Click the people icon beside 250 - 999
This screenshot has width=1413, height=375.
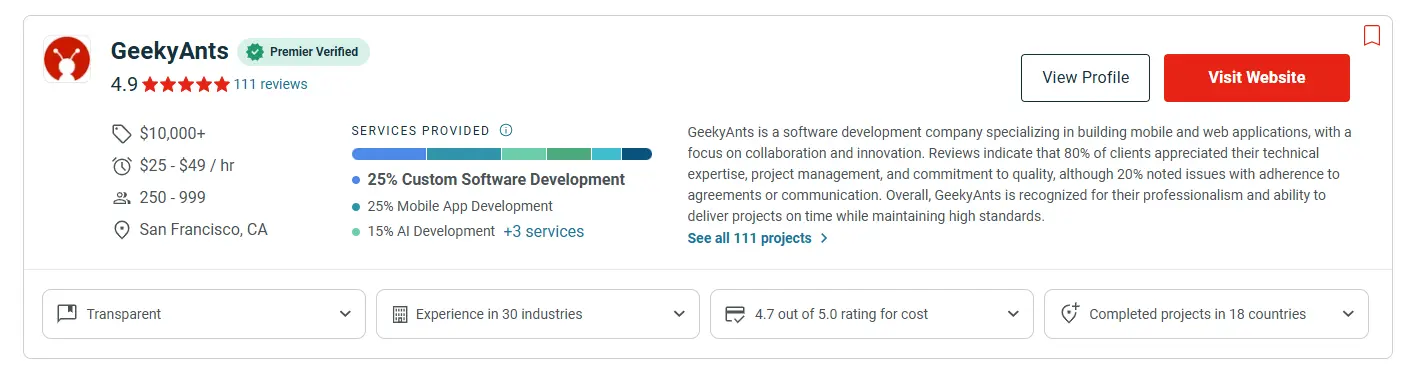(122, 198)
